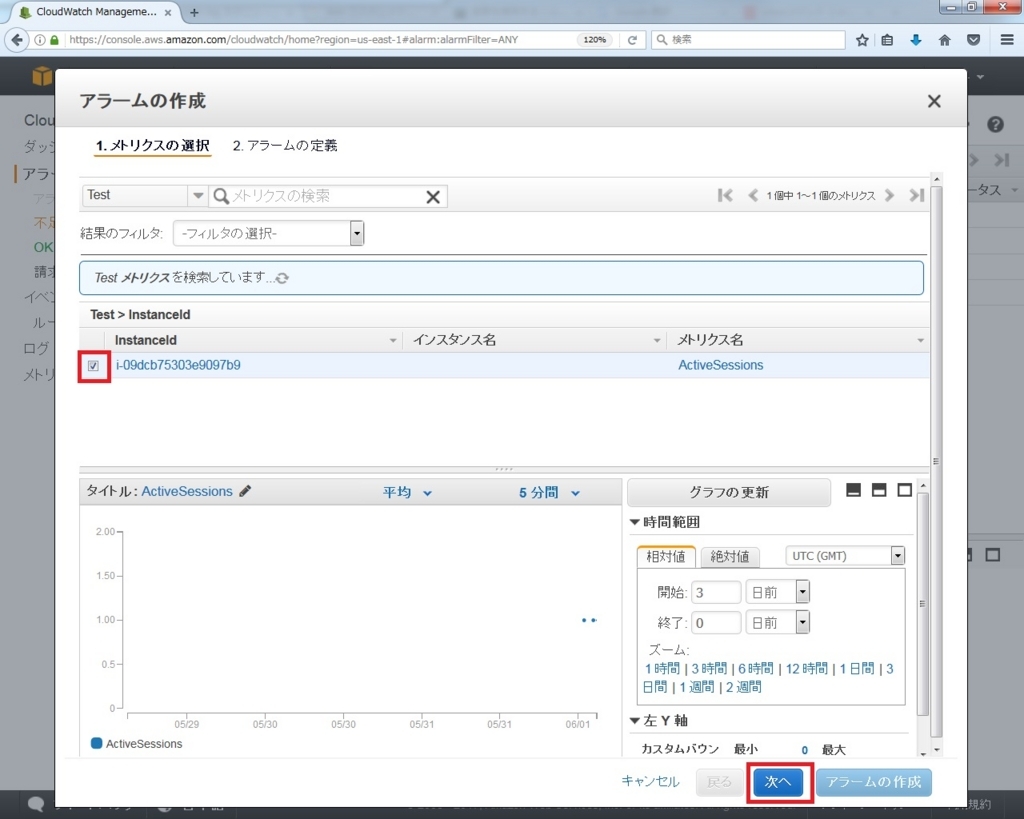Click the ActiveSessions legend color swatch

97,743
